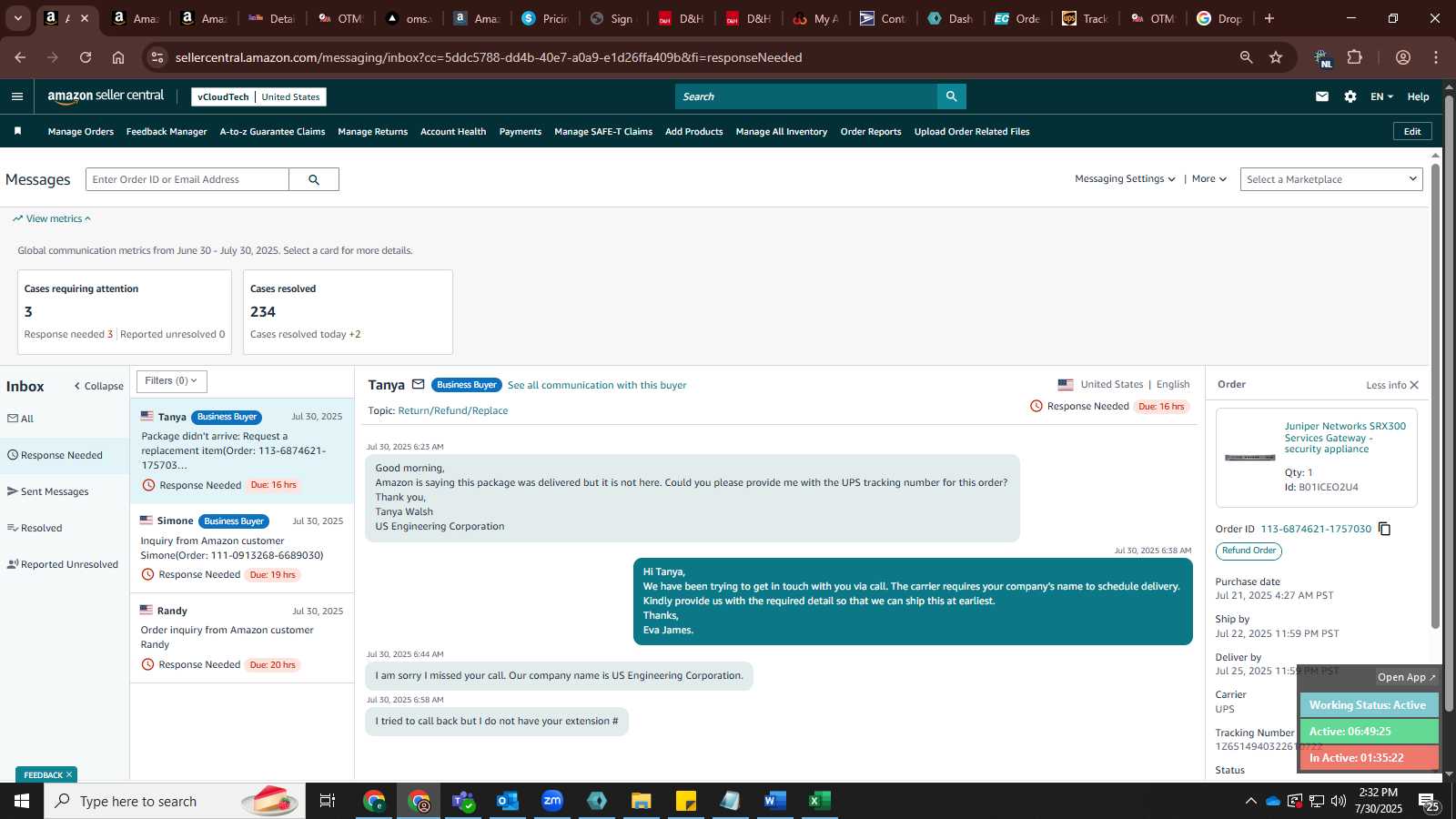Viewport: 1456px width, 819px height.
Task: Open the Sent Messages folder
Action: 48,491
